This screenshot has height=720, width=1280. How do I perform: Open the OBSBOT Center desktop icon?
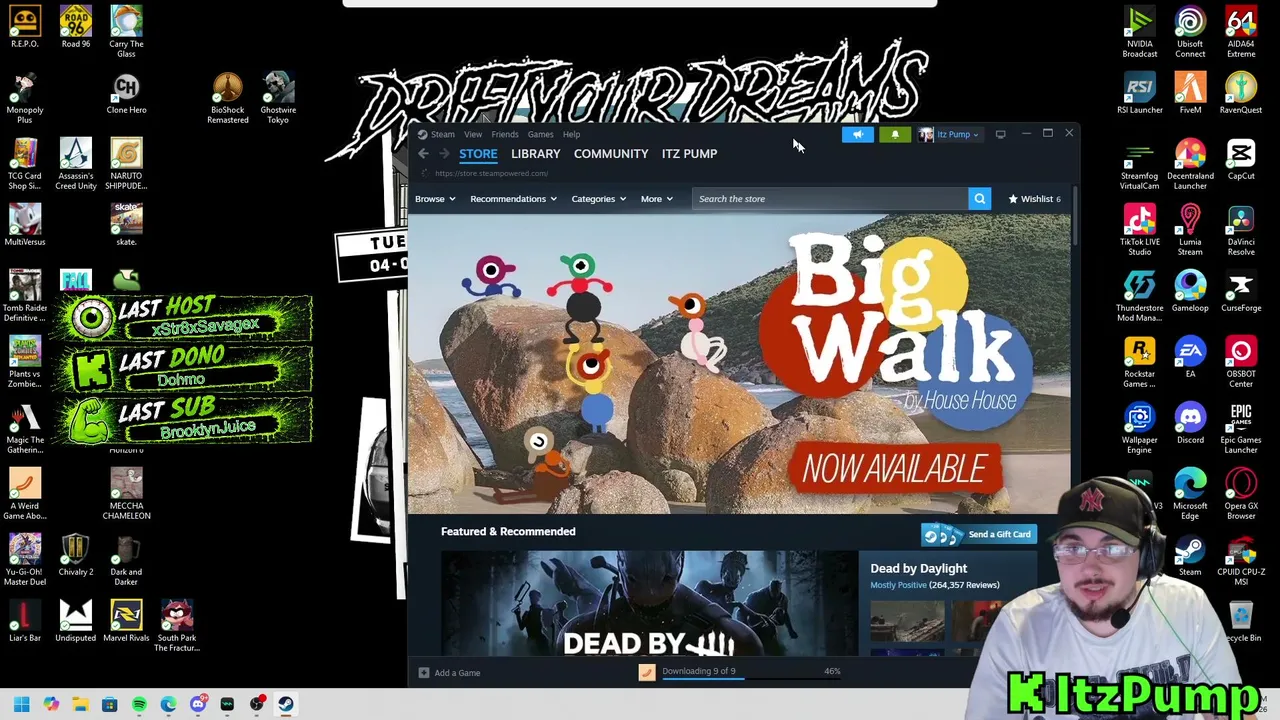1241,362
